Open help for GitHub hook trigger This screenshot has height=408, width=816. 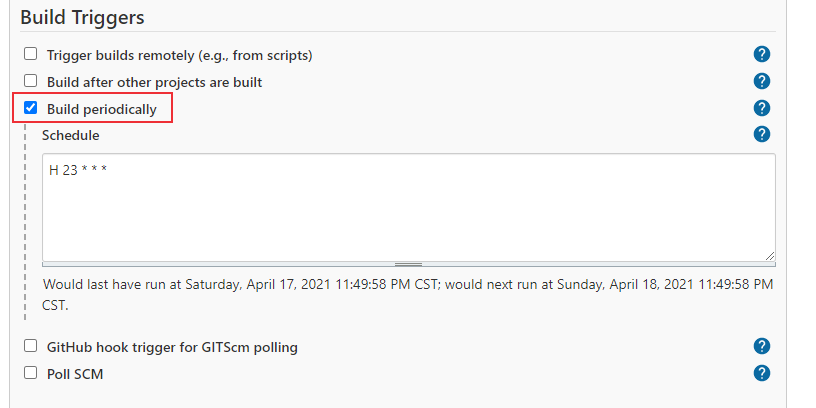pos(761,346)
